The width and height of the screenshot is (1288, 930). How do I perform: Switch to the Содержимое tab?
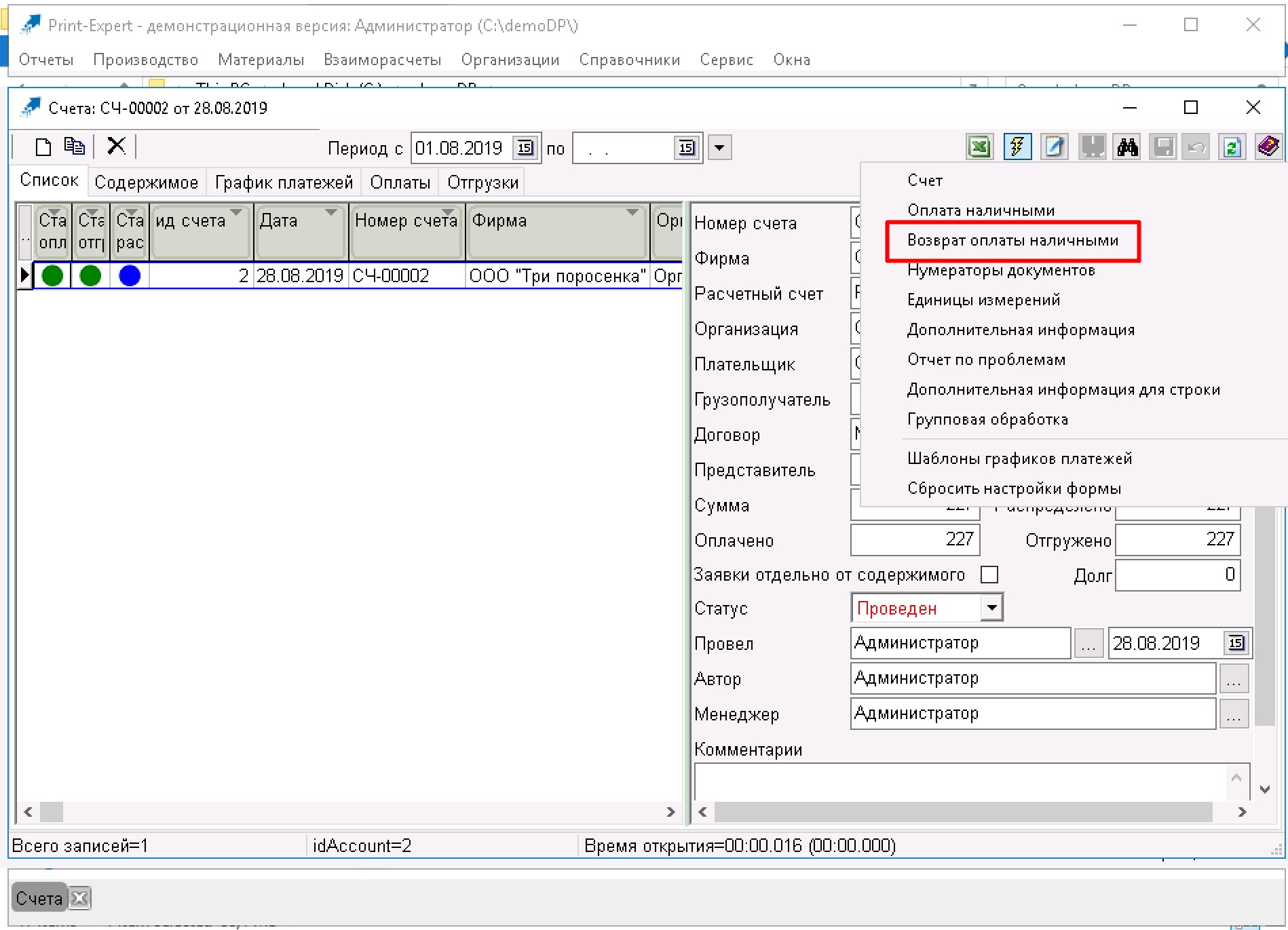[x=147, y=182]
